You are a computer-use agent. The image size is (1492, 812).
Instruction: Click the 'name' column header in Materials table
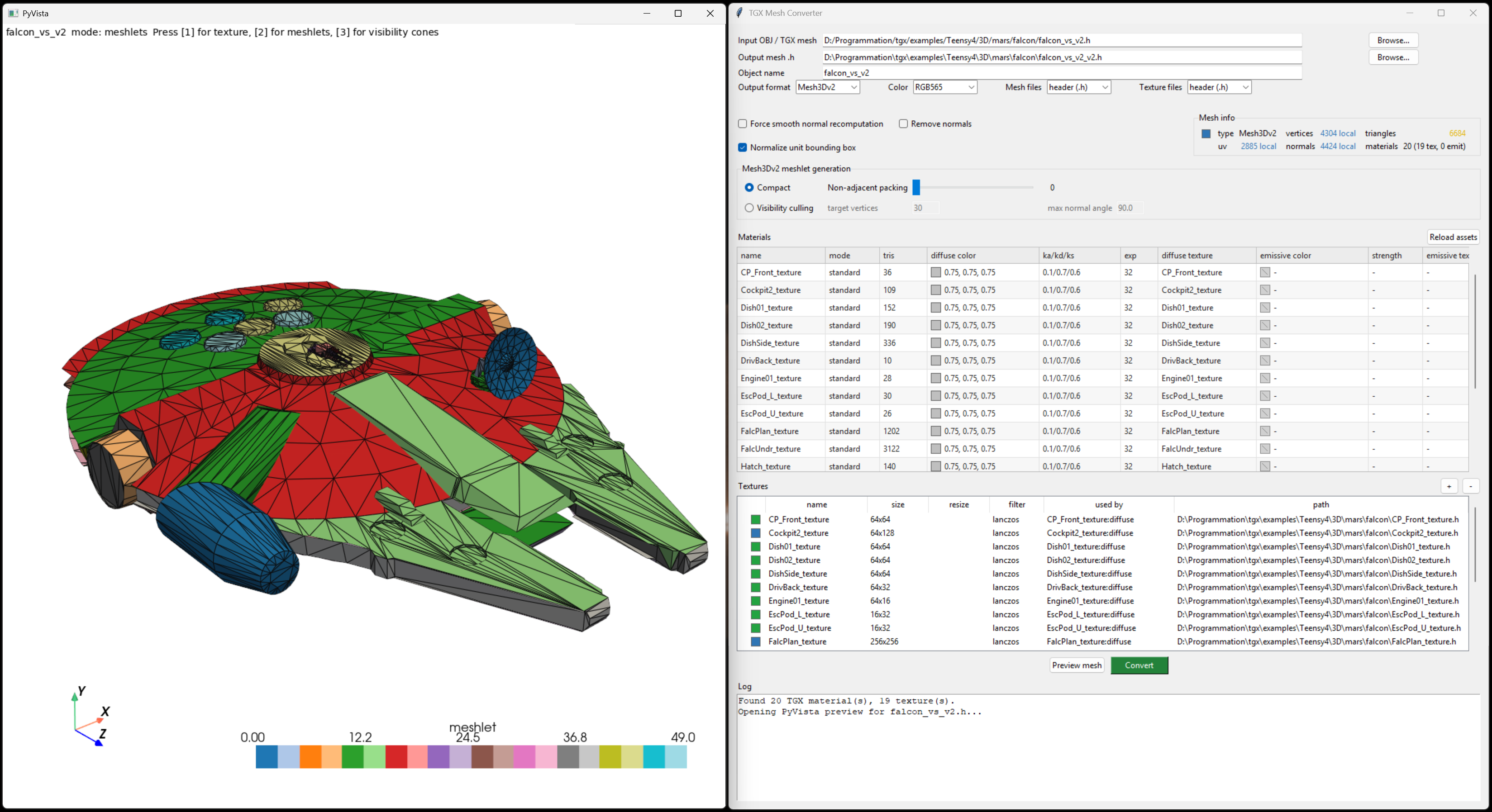781,256
